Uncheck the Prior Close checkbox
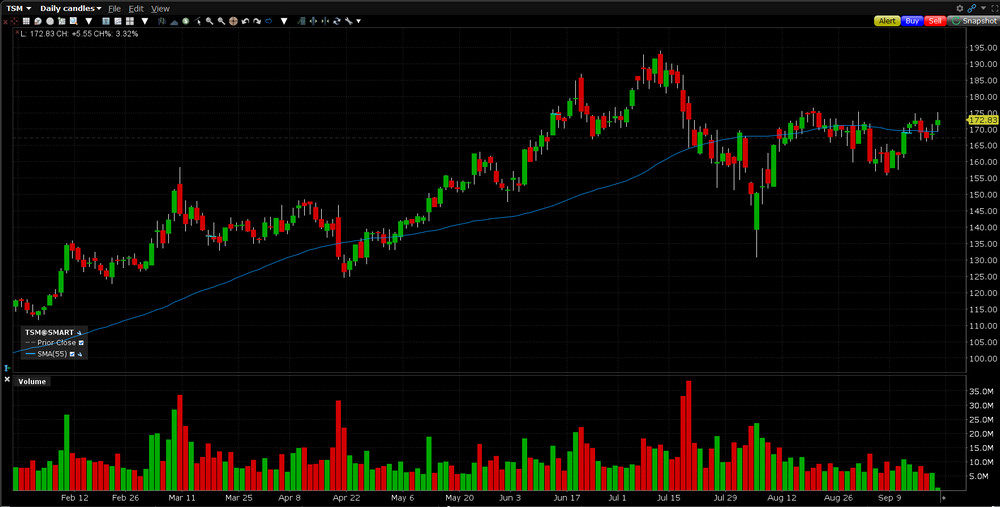This screenshot has width=1000, height=507. pos(81,343)
